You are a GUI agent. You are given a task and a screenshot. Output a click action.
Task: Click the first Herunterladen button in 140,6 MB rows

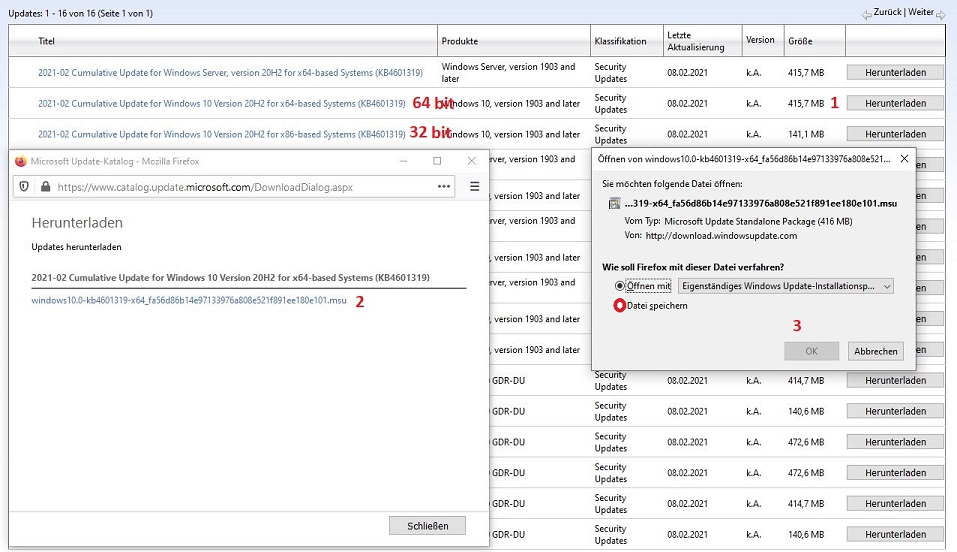coord(895,411)
